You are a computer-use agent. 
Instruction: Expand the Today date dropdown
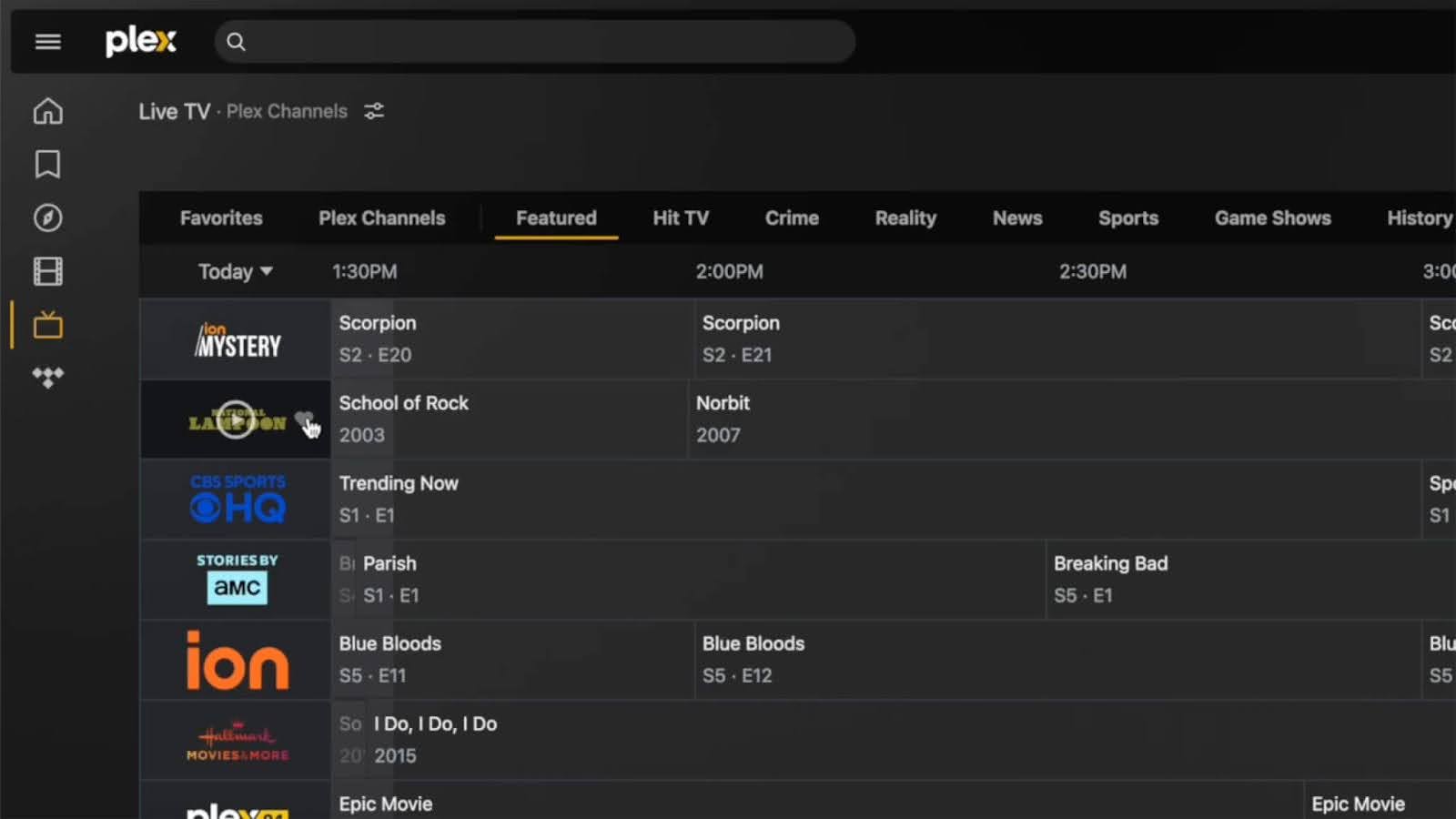(236, 271)
